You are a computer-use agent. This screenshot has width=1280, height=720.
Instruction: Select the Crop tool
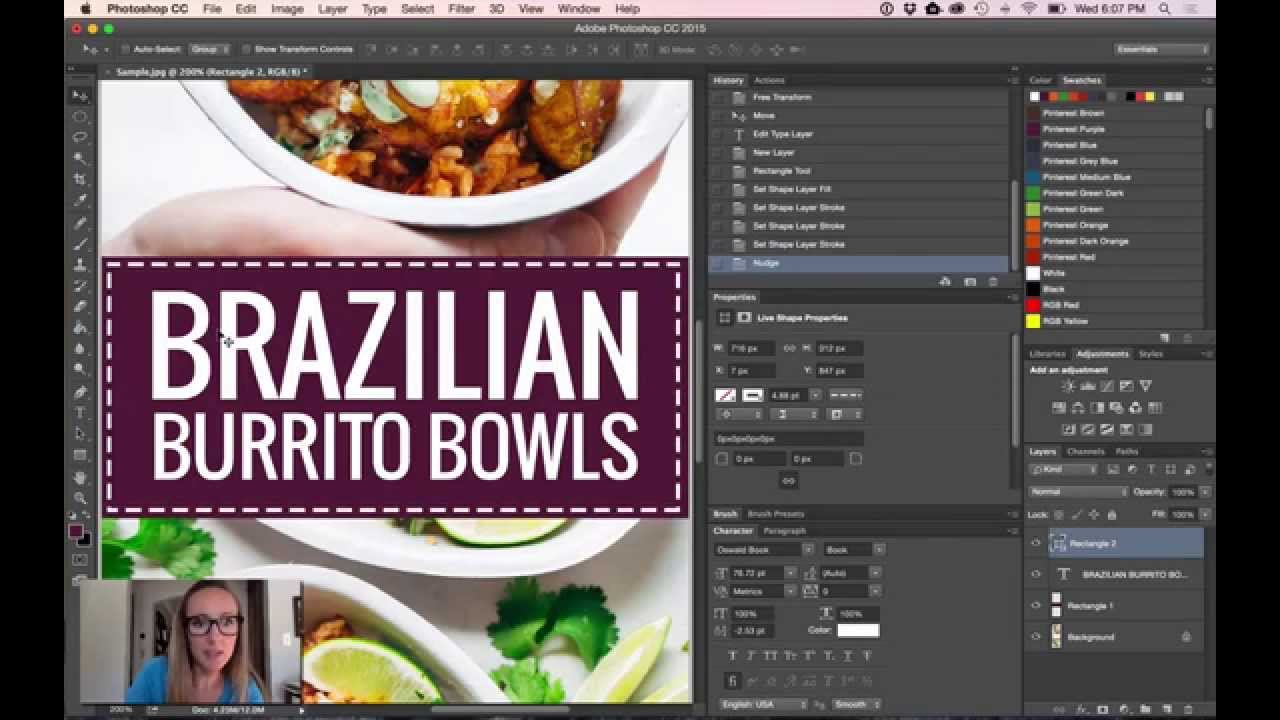coord(79,179)
